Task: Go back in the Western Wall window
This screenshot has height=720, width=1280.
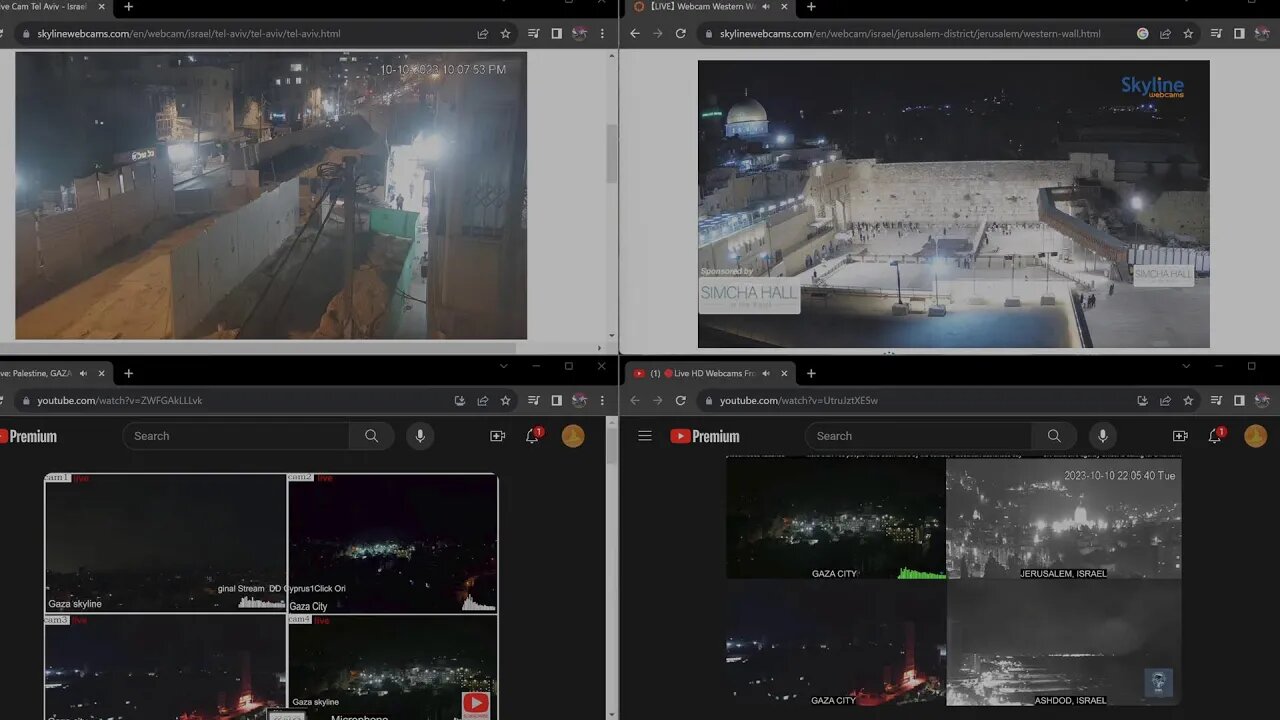Action: [x=635, y=34]
